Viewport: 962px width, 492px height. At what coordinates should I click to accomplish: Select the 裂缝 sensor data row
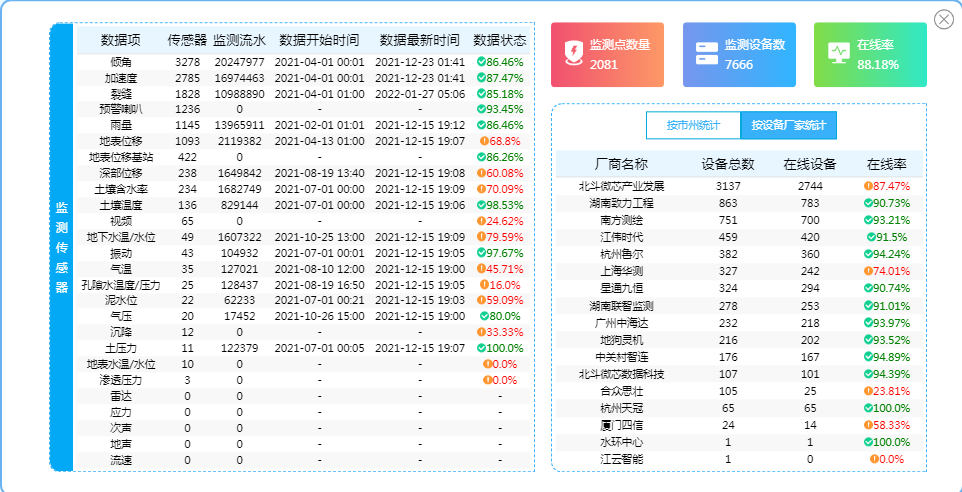[x=300, y=93]
